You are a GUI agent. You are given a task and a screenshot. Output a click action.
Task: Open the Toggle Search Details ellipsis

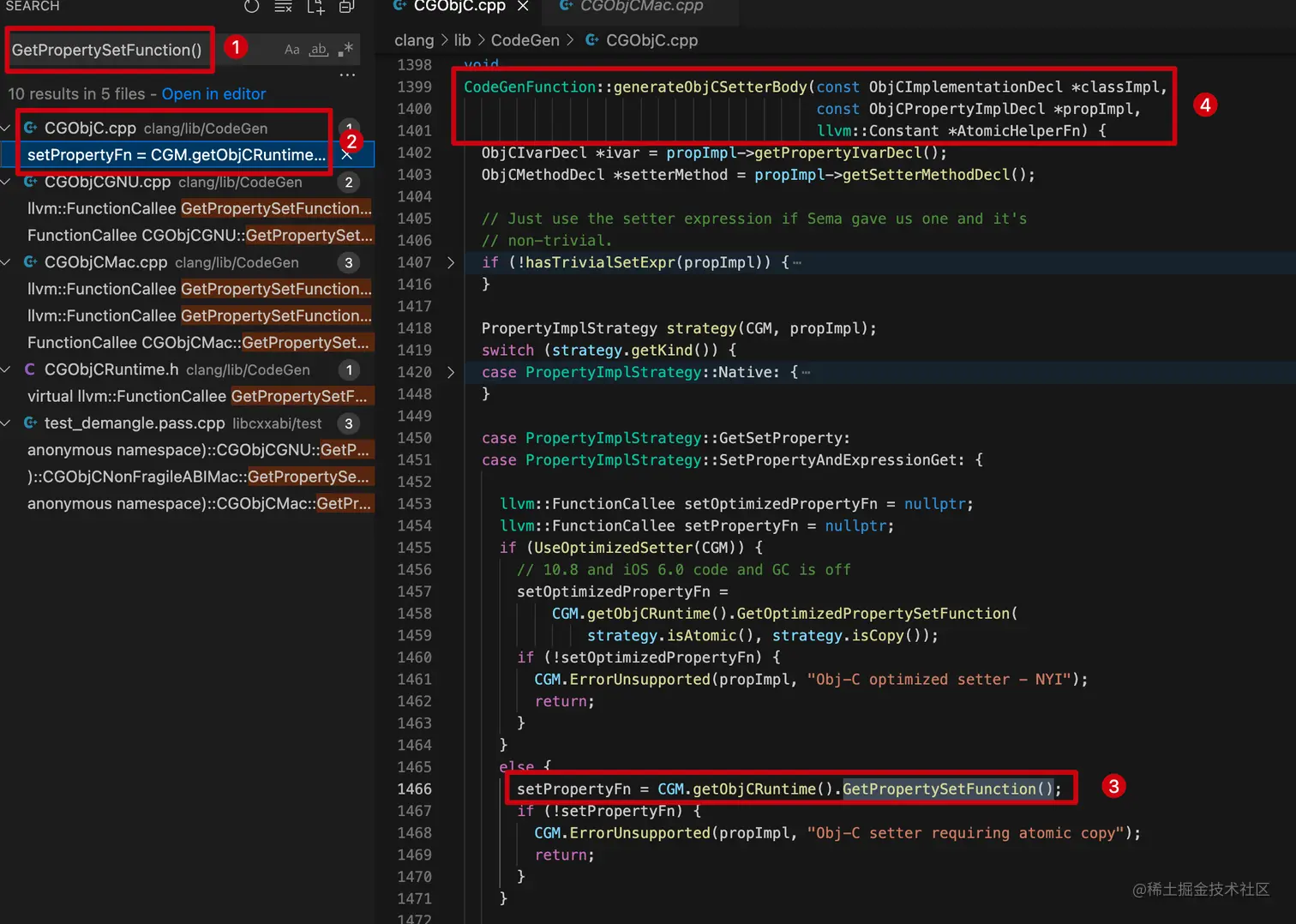(346, 75)
